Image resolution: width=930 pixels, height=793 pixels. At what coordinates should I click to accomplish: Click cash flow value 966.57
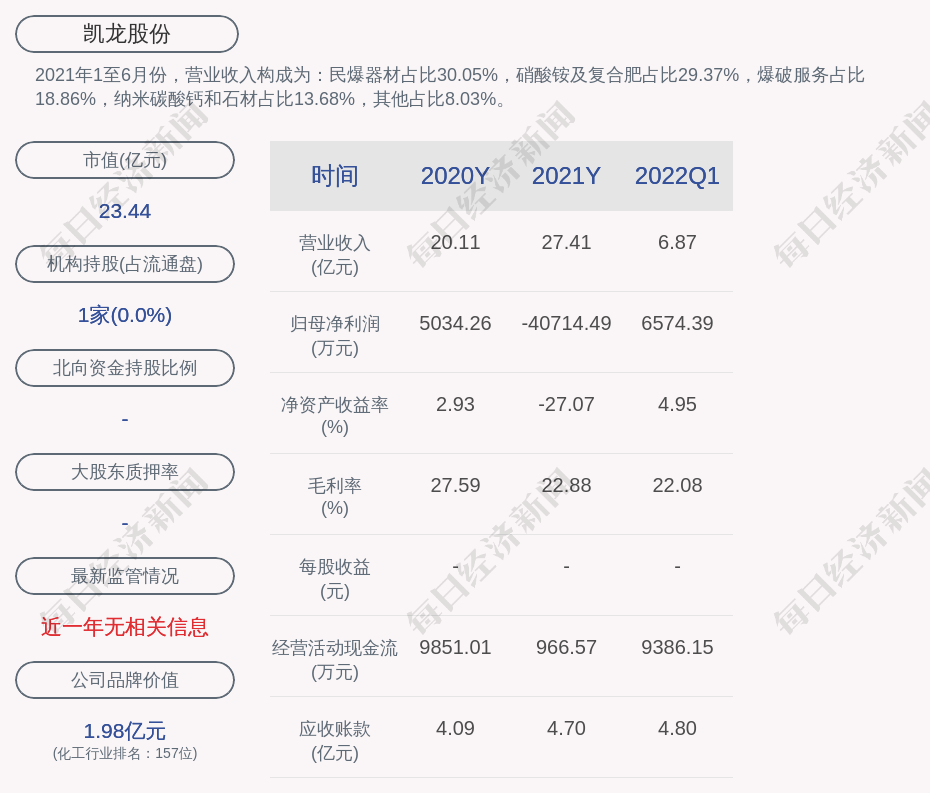(x=566, y=647)
